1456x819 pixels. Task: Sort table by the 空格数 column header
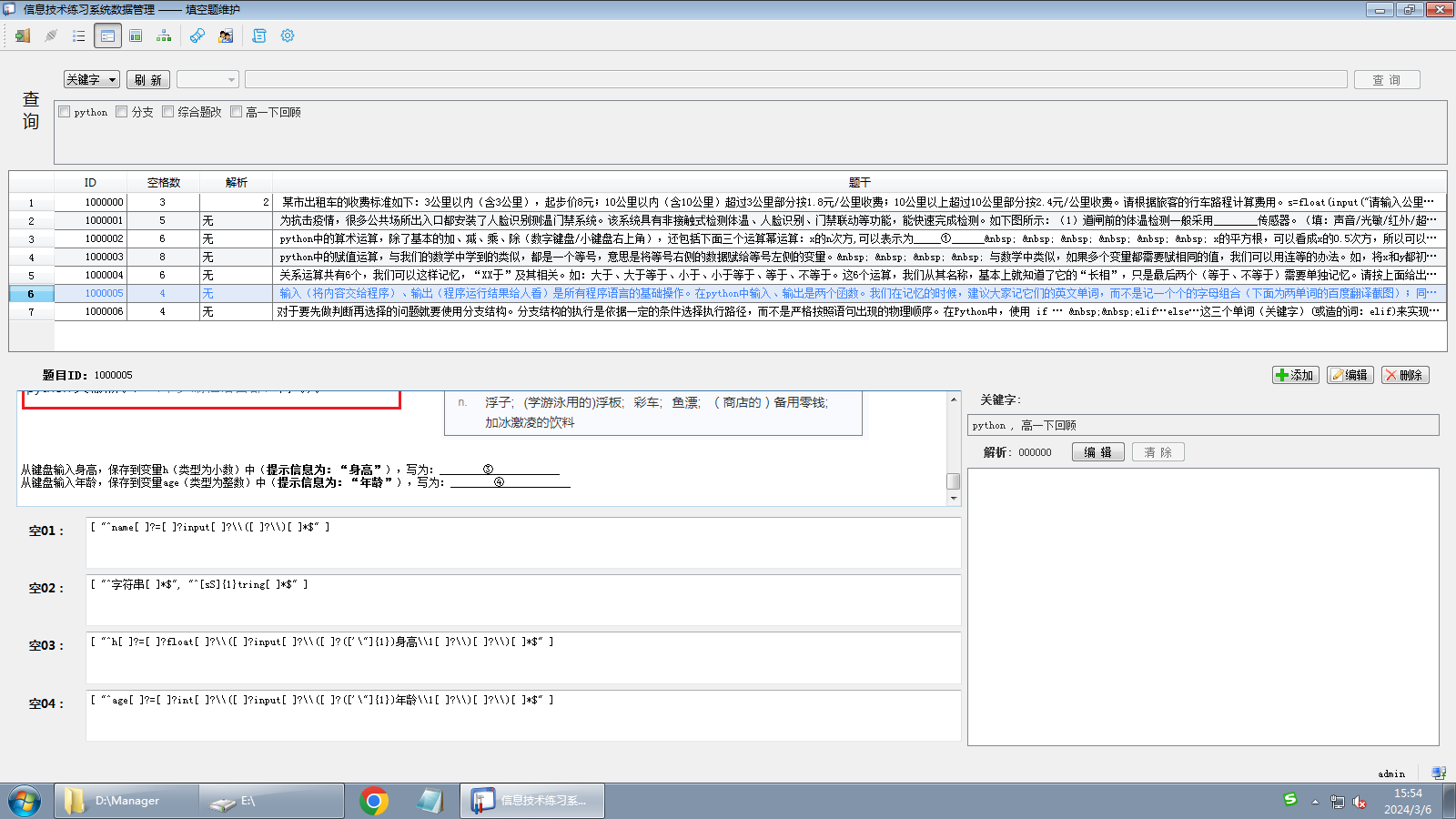point(164,182)
